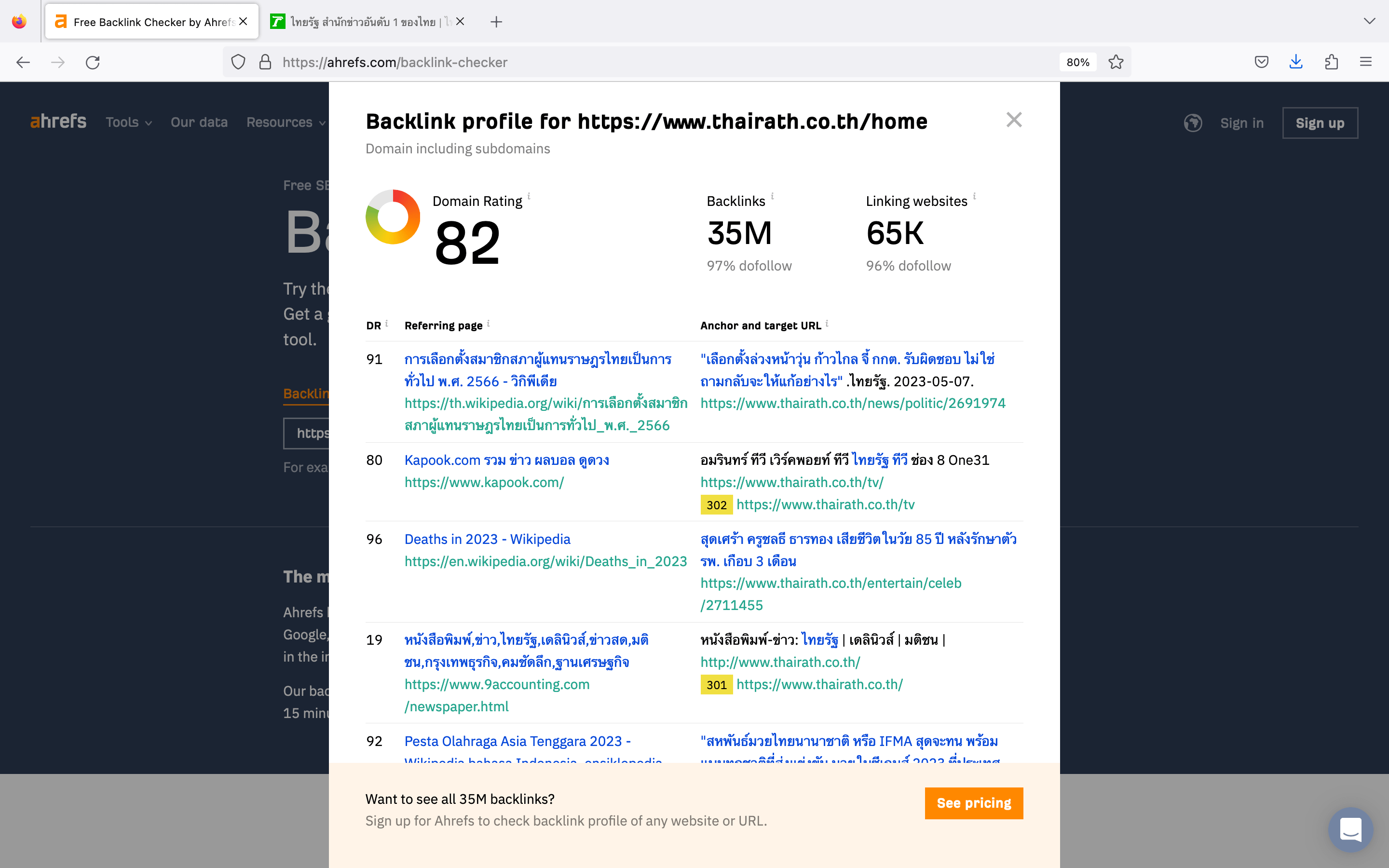Open the Deaths in 2023 - Wikipedia link
Viewport: 1389px width, 868px height.
coord(487,539)
